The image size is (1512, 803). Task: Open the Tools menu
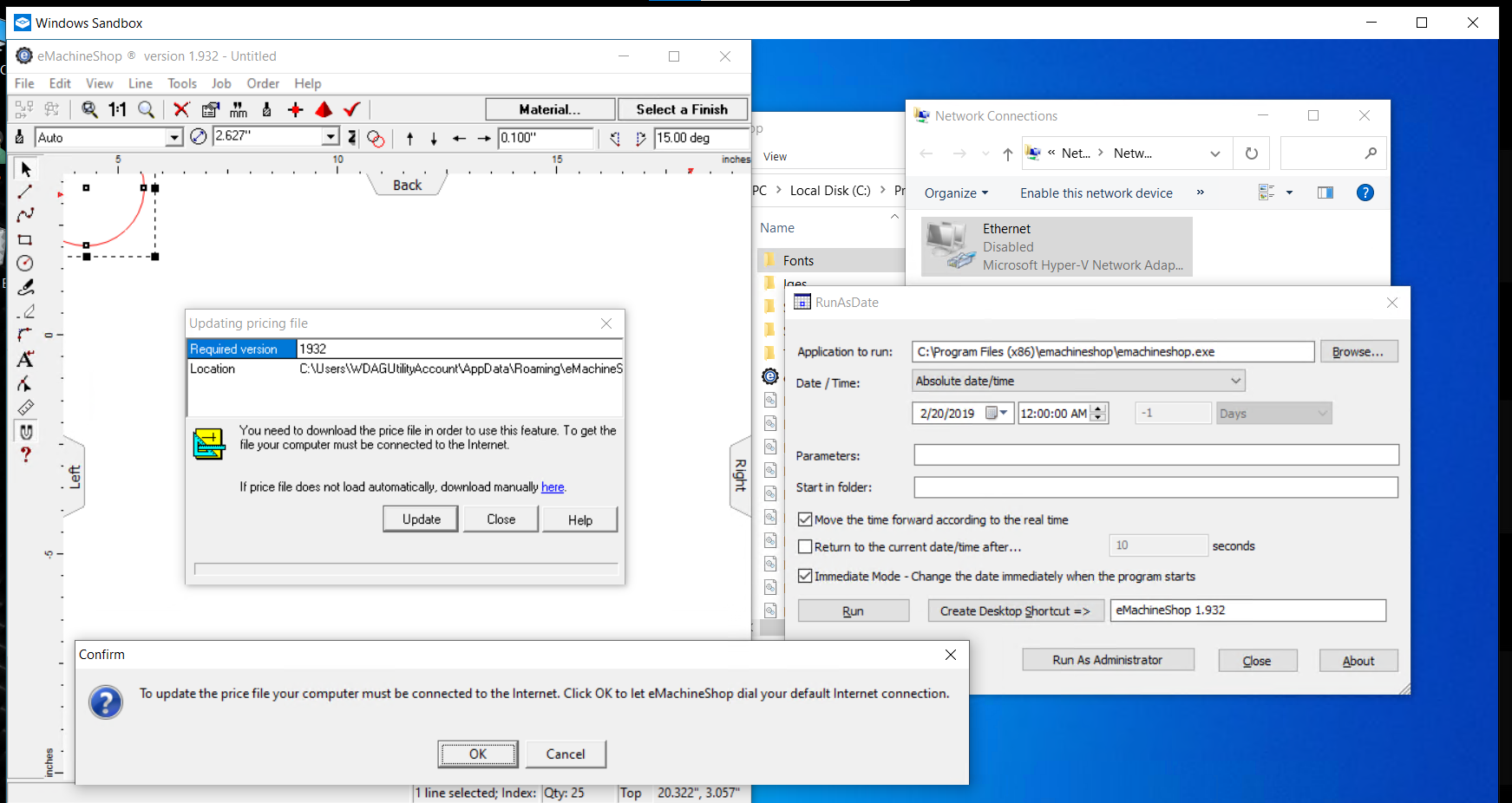182,83
